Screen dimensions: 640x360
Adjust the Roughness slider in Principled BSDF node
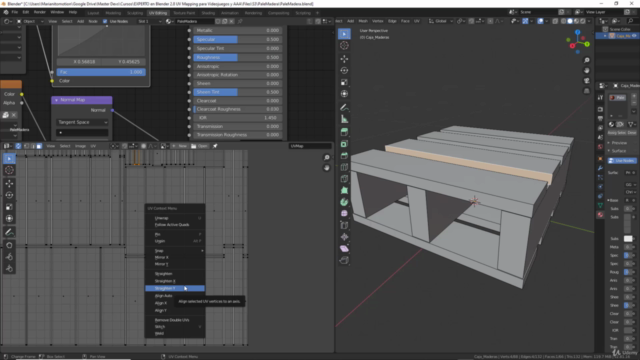point(237,58)
